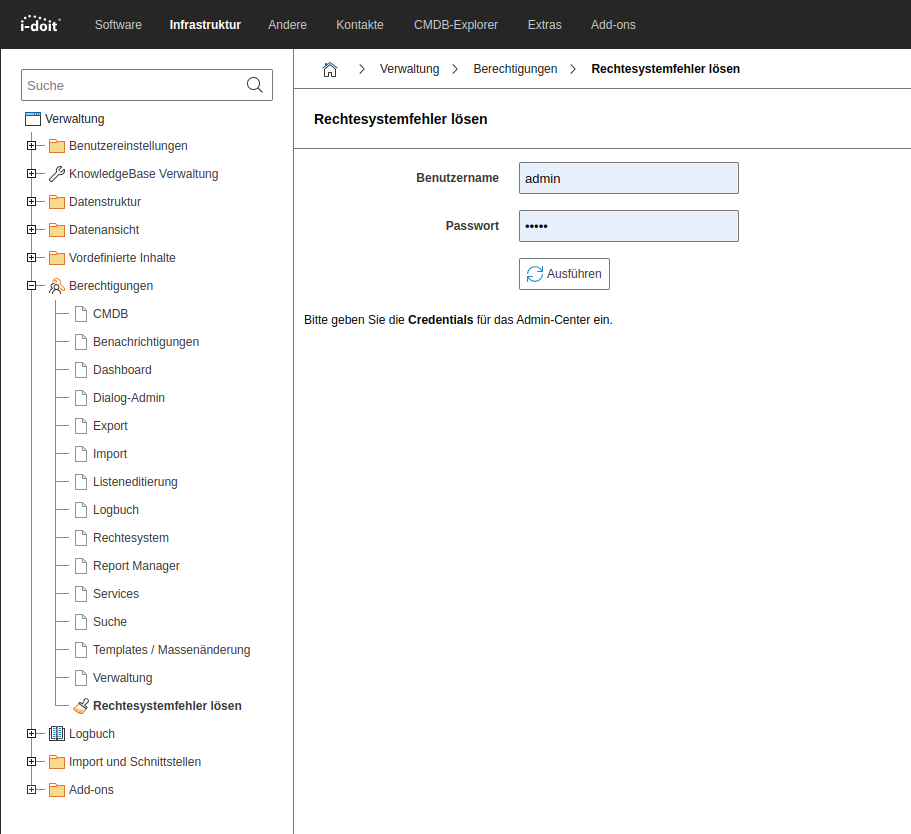The image size is (911, 834).
Task: Focus the Benutzername input field
Action: tap(628, 178)
